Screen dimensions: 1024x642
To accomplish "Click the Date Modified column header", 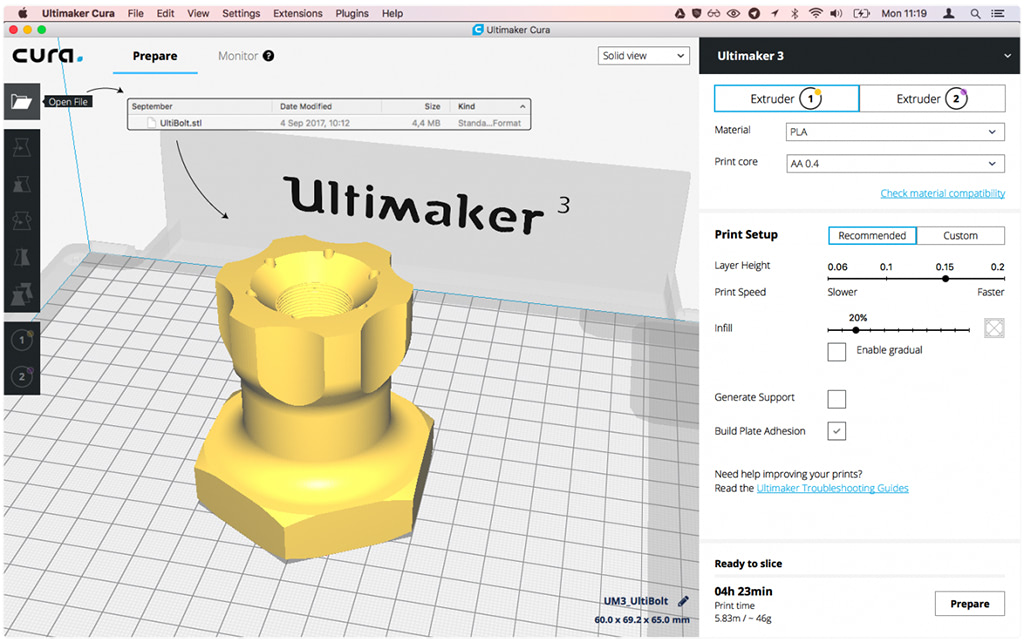I will [x=306, y=106].
